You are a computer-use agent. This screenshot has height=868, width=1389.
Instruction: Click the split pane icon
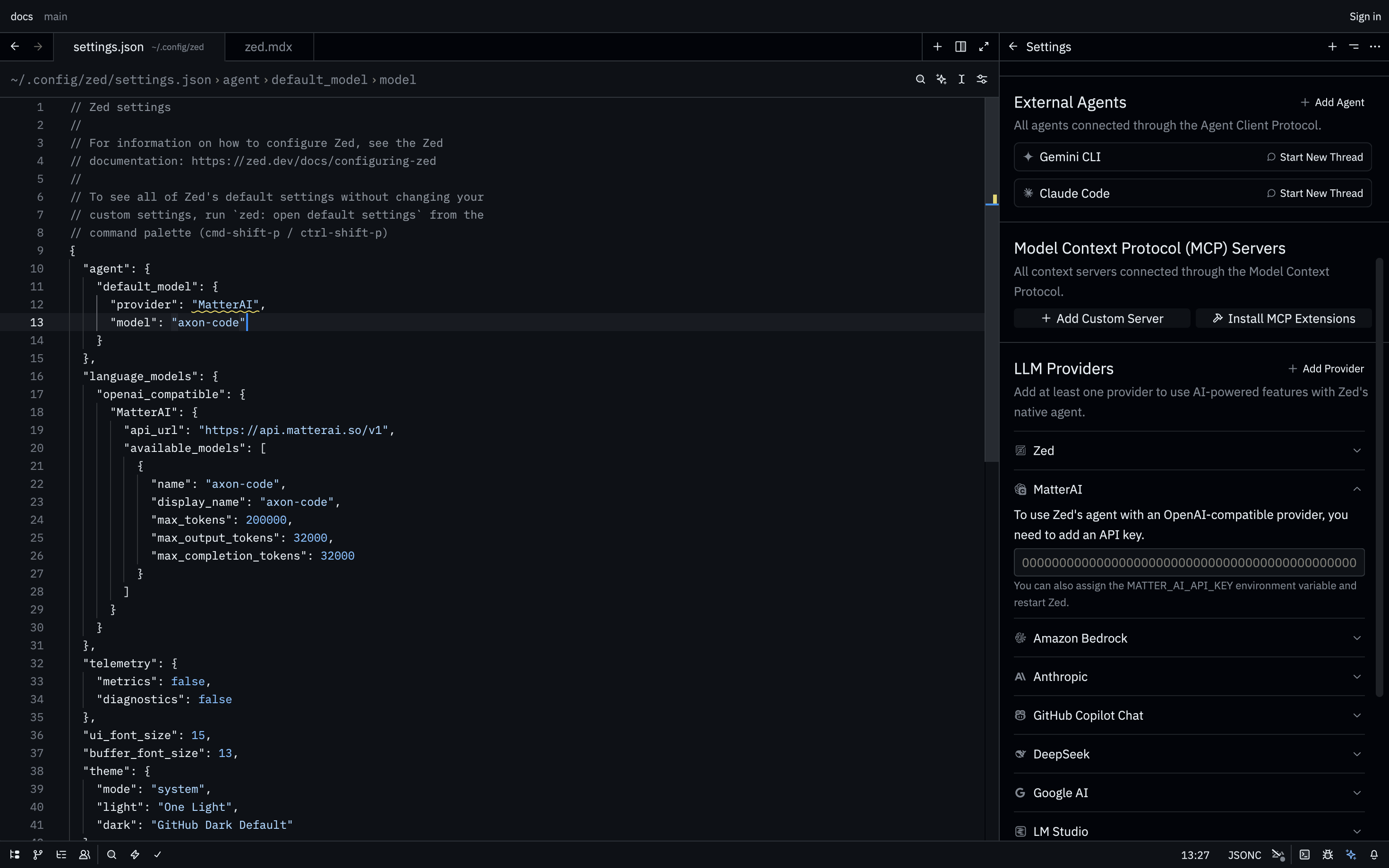coord(960,46)
